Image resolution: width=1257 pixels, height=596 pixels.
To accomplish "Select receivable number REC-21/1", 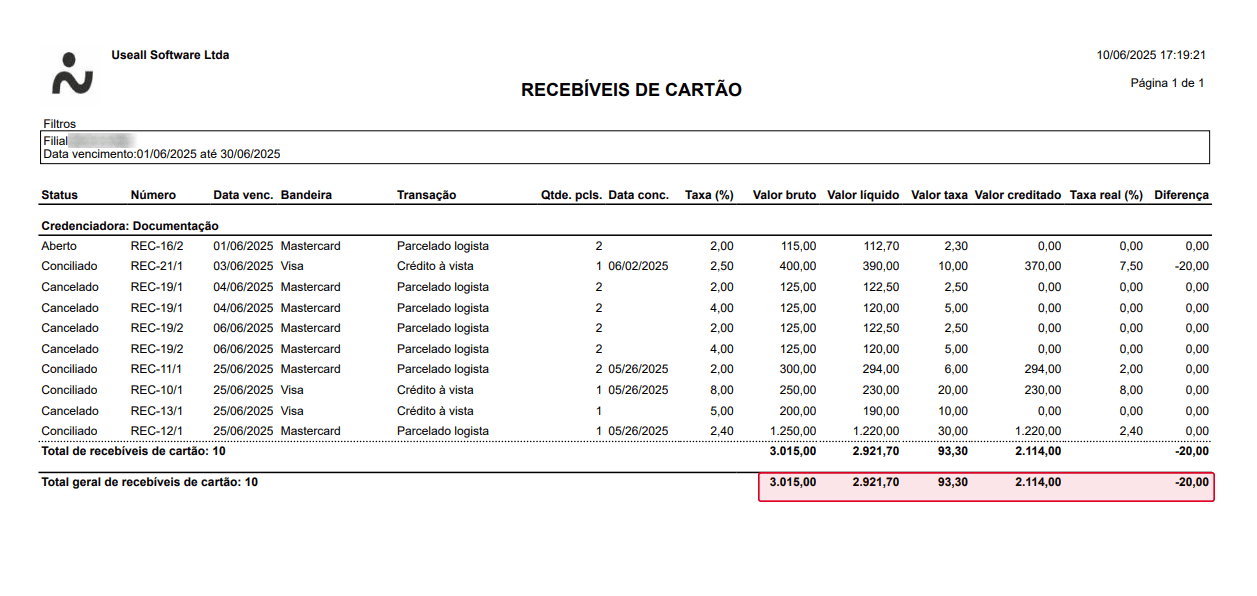I will pyautogui.click(x=157, y=266).
